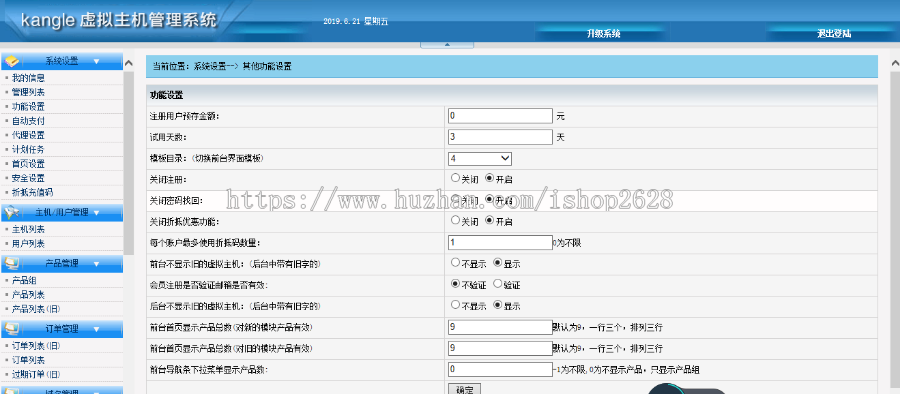
Task: Open 主机列表 in sidebar
Action: point(28,230)
